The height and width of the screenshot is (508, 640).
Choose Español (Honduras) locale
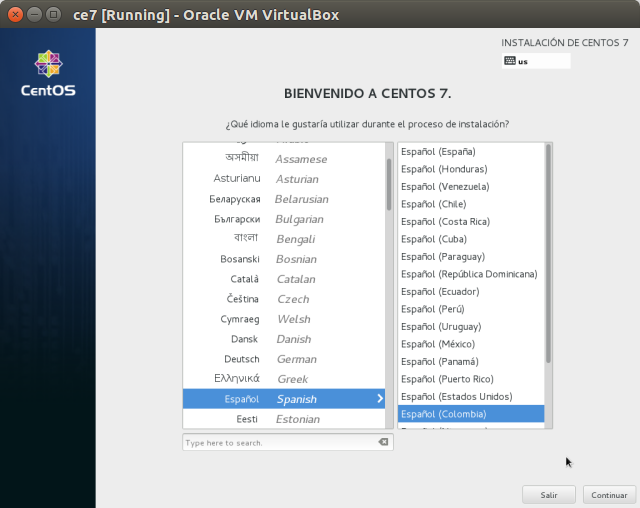coord(471,169)
